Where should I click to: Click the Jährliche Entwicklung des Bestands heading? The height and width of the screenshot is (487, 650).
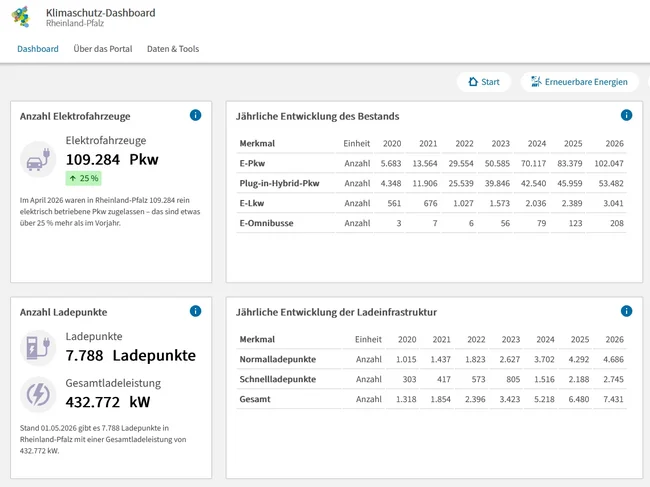tap(318, 116)
